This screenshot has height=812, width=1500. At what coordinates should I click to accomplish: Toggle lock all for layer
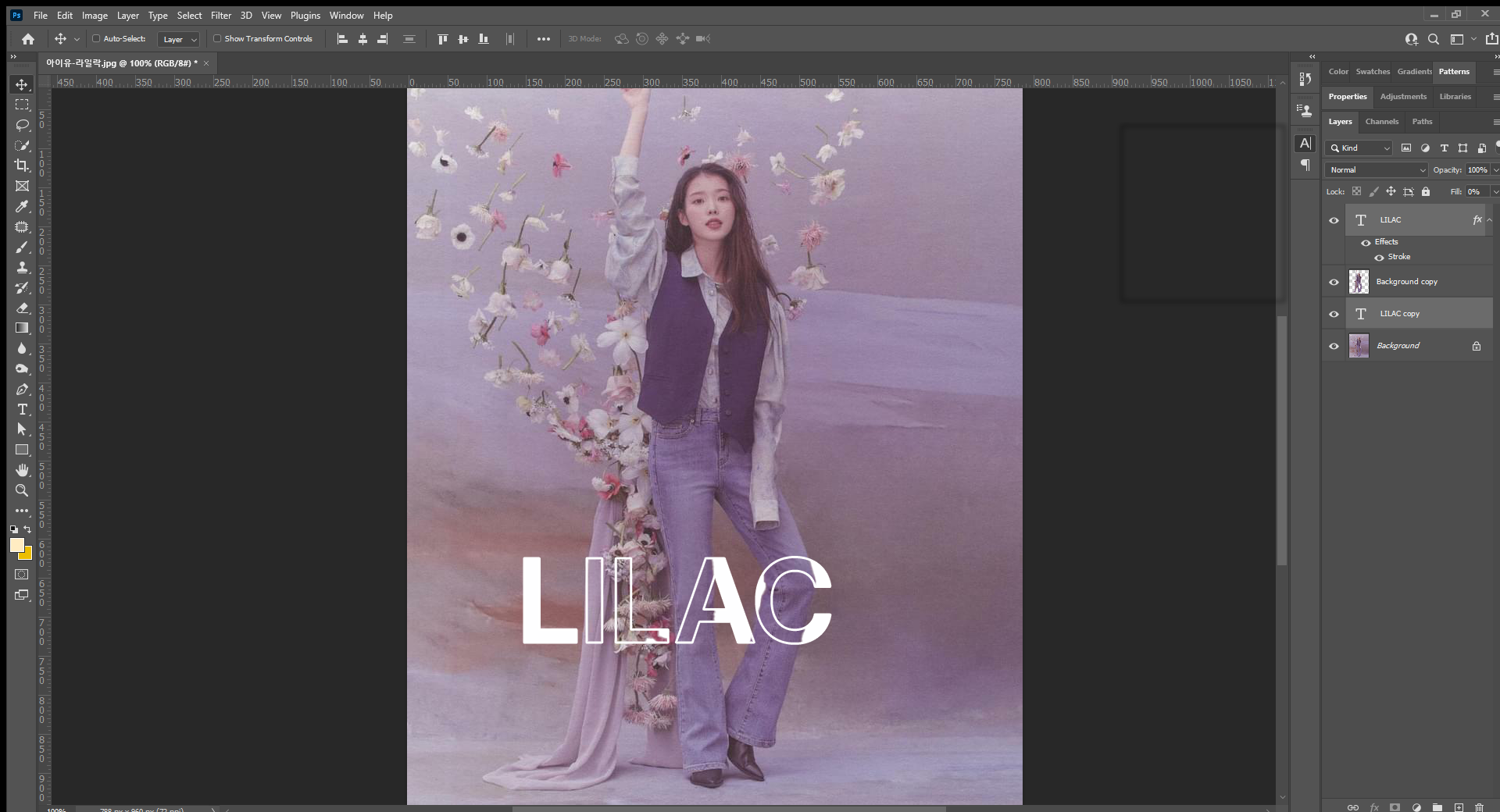[x=1426, y=191]
